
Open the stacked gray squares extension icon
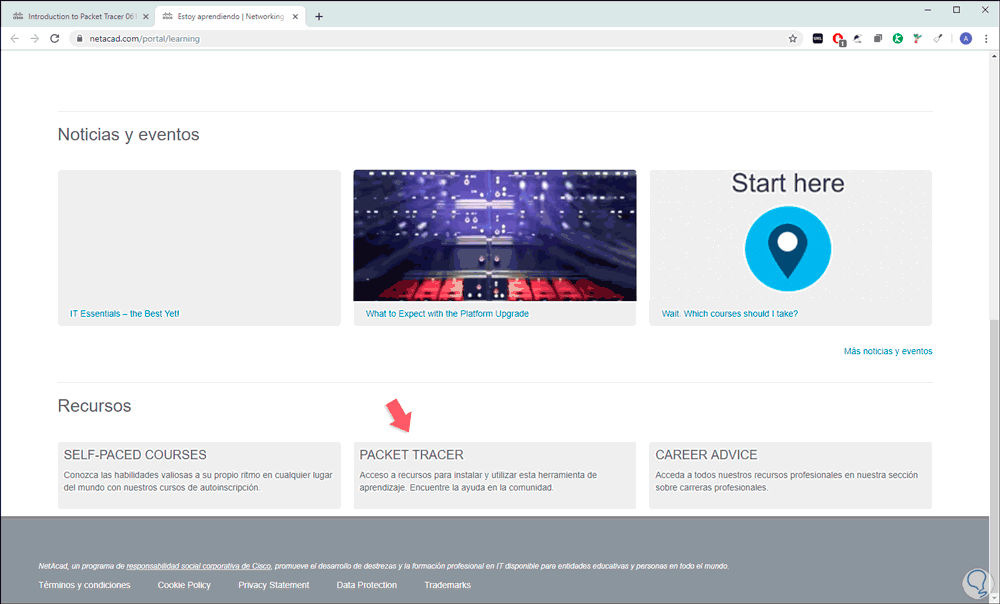click(878, 38)
